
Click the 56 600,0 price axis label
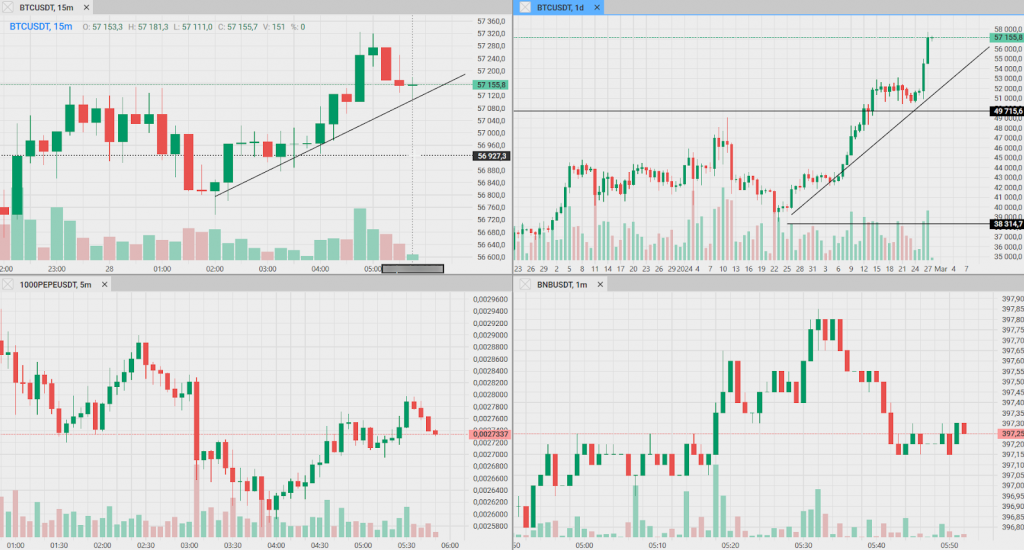(491, 257)
